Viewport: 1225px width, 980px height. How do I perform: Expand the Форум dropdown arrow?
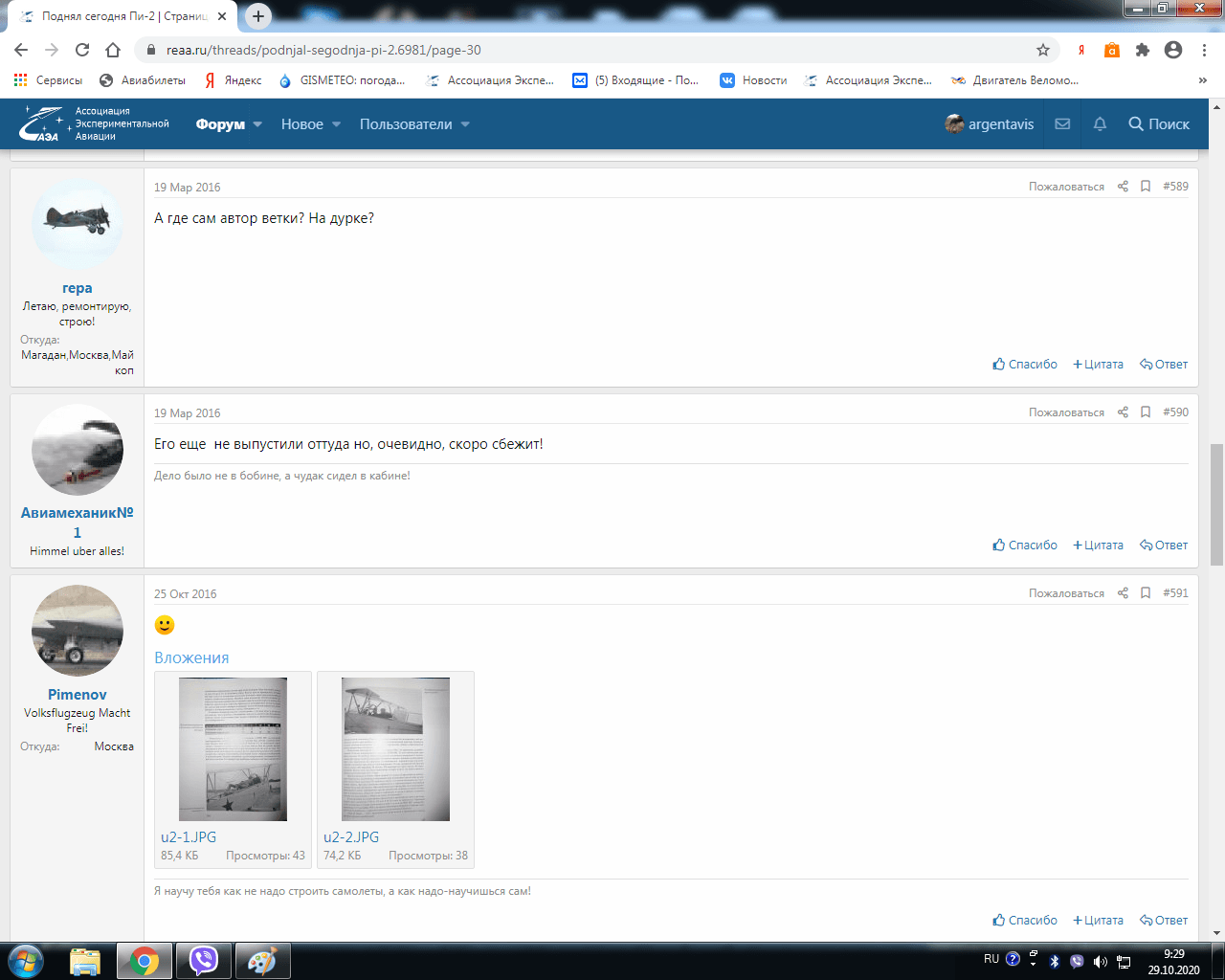click(257, 124)
